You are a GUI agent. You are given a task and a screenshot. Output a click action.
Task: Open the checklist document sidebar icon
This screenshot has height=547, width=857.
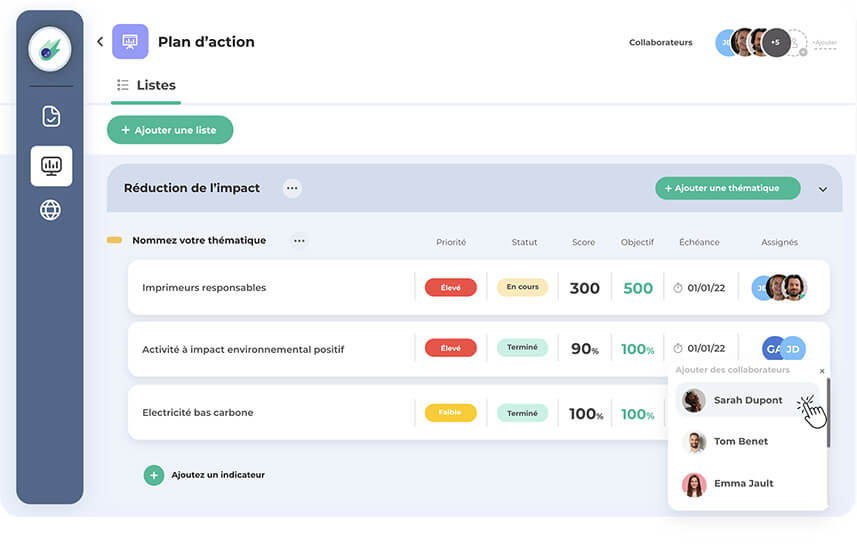[x=51, y=116]
